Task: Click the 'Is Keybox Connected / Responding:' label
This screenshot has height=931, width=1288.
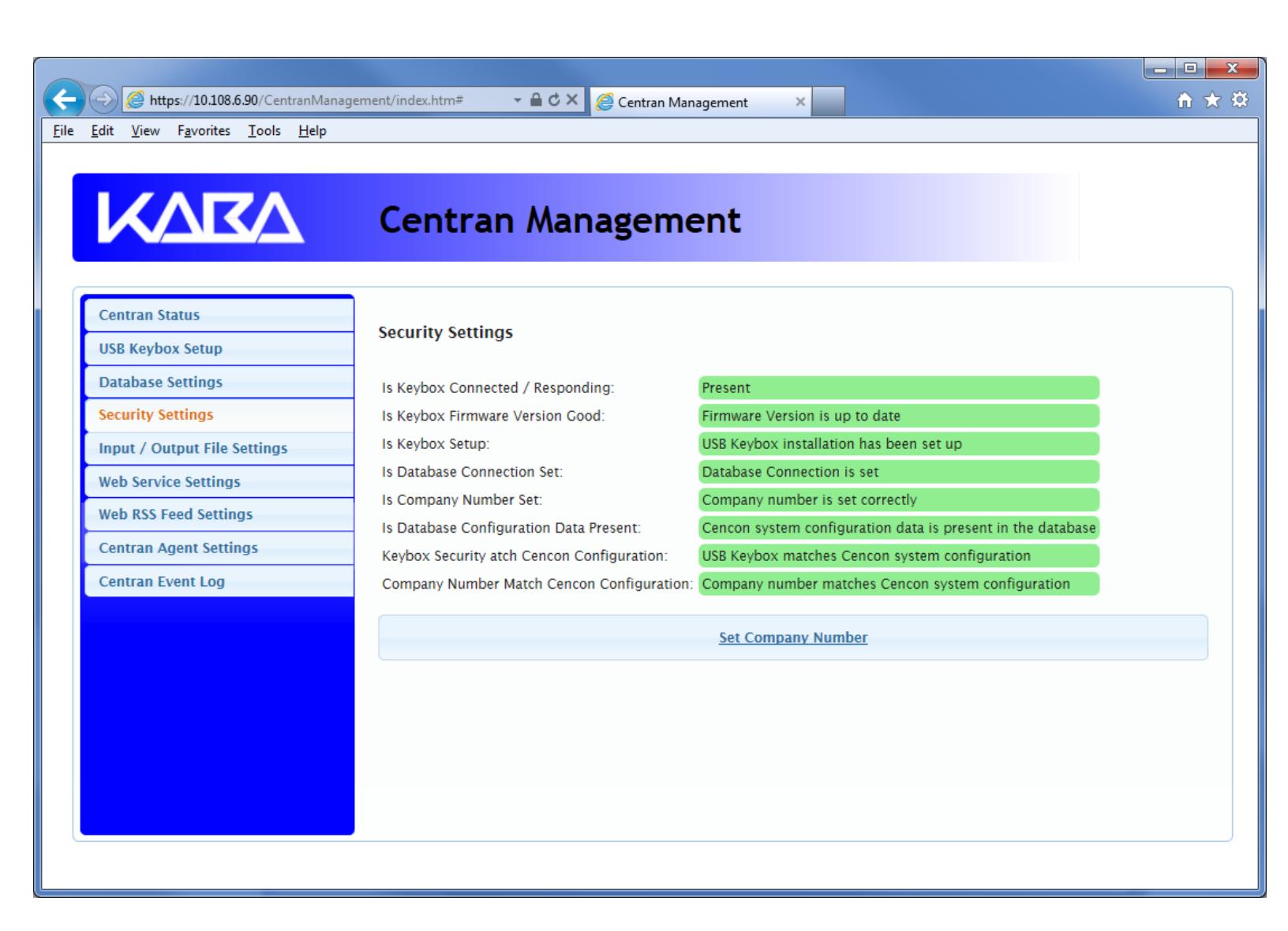Action: [498, 388]
